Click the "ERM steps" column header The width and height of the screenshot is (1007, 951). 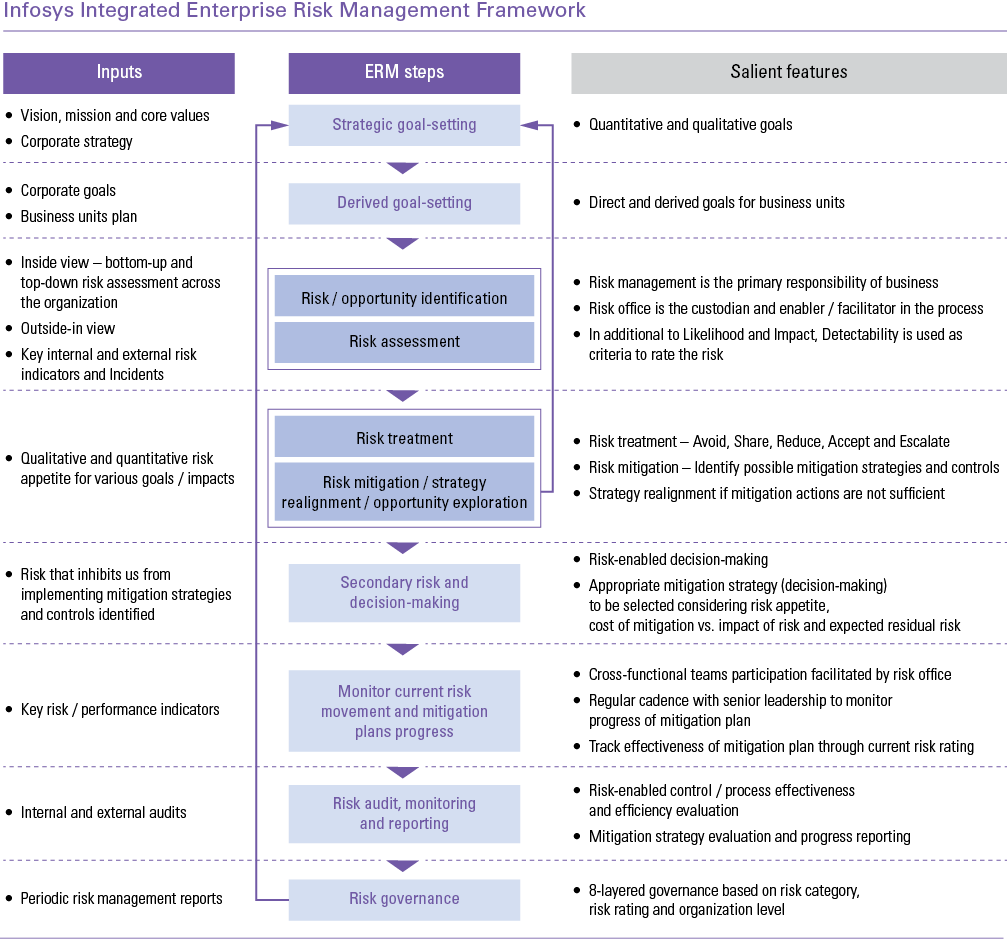404,73
